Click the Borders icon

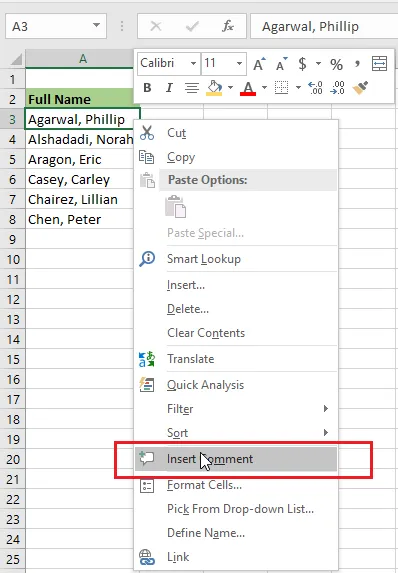(281, 88)
